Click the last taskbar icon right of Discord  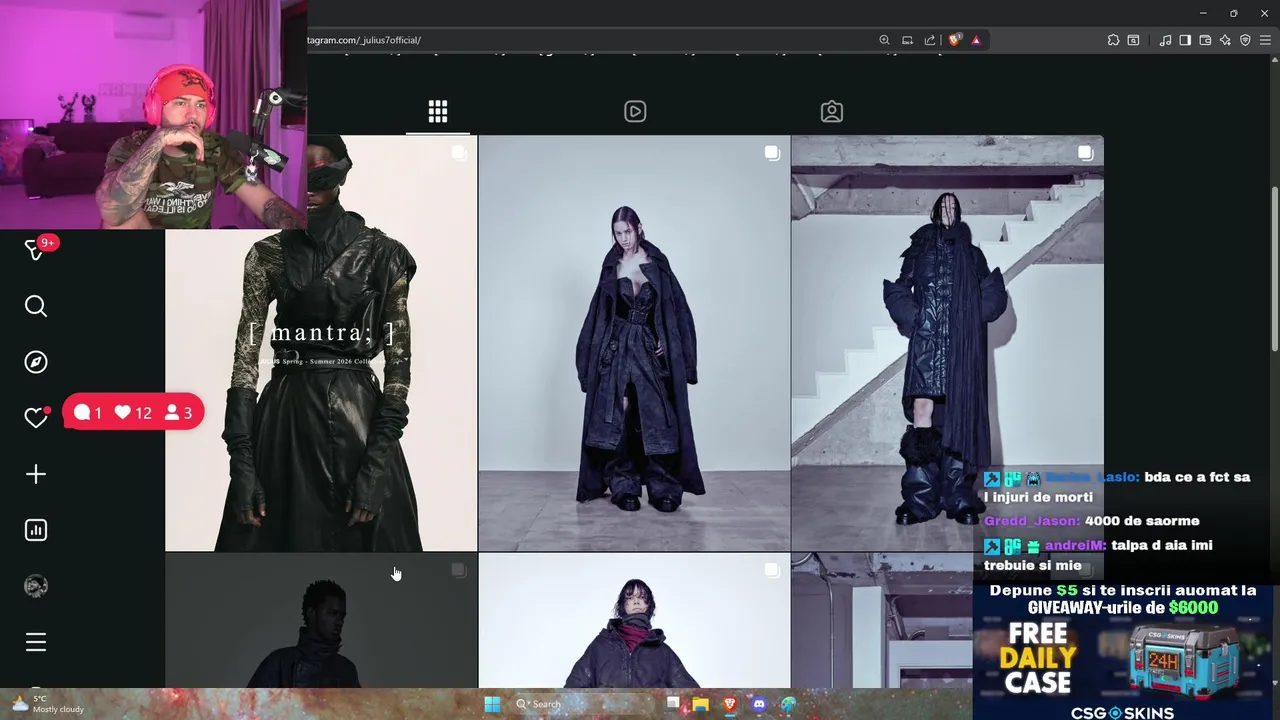pyautogui.click(x=788, y=704)
